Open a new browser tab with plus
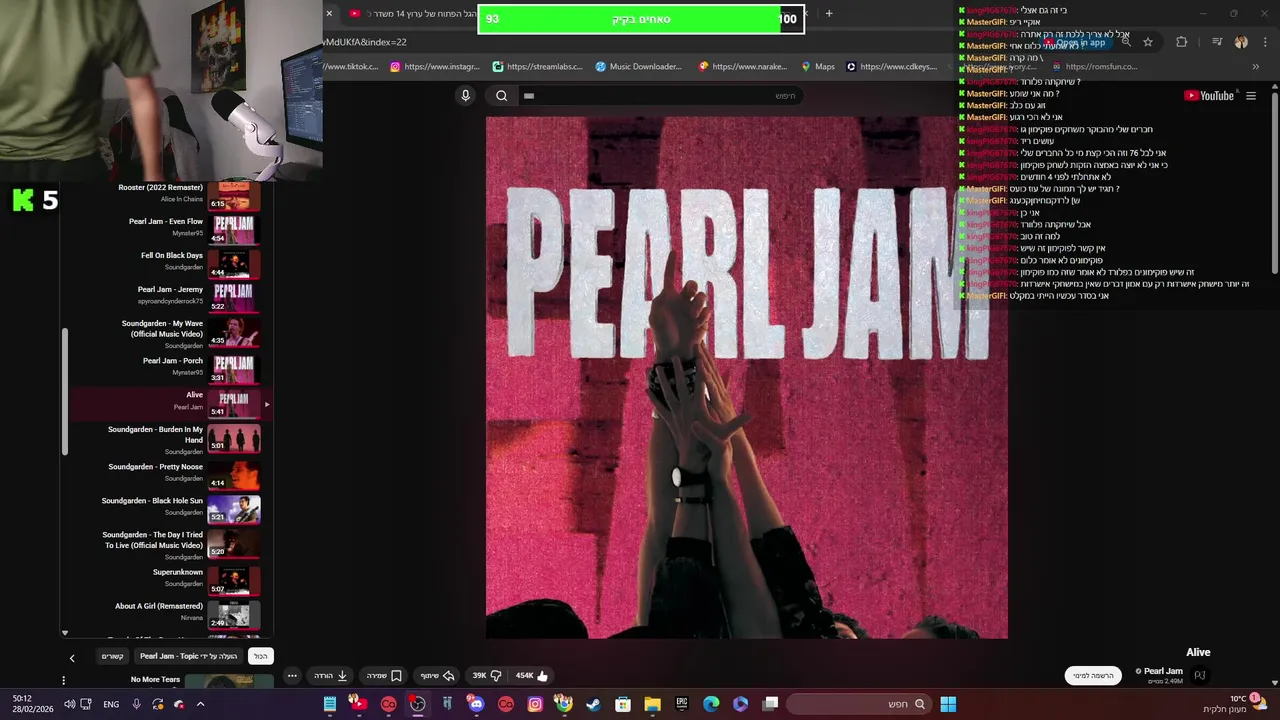This screenshot has height=720, width=1280. point(829,13)
